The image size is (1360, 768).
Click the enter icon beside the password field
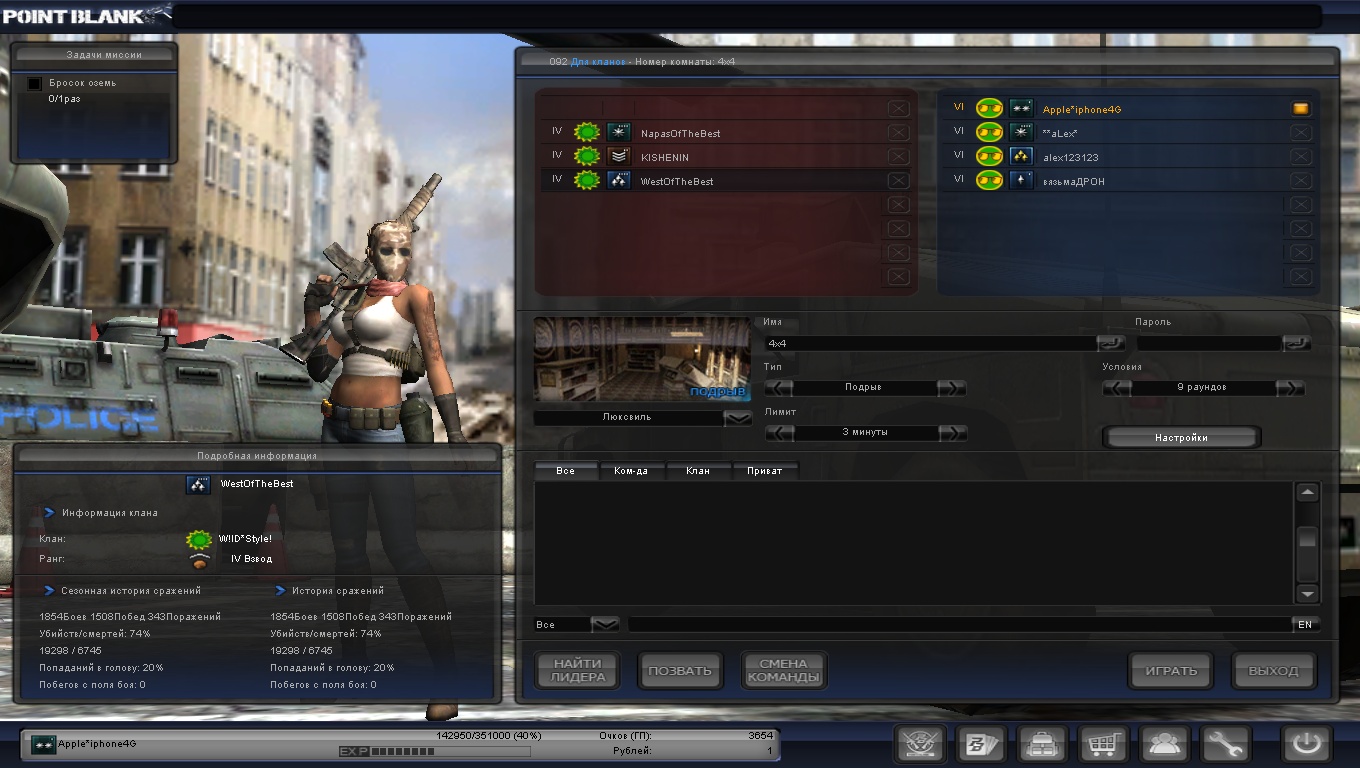click(x=1296, y=343)
